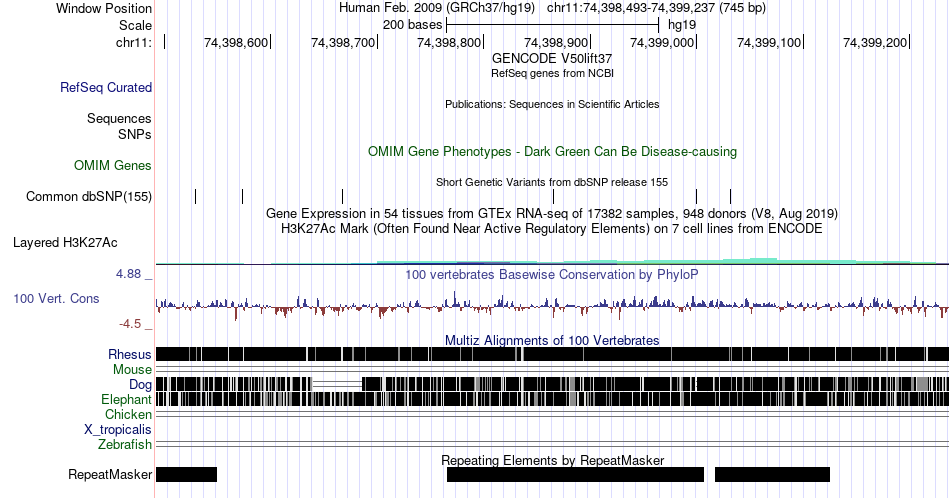Click the long middle RepeatMasker repeat block

pyautogui.click(x=576, y=474)
